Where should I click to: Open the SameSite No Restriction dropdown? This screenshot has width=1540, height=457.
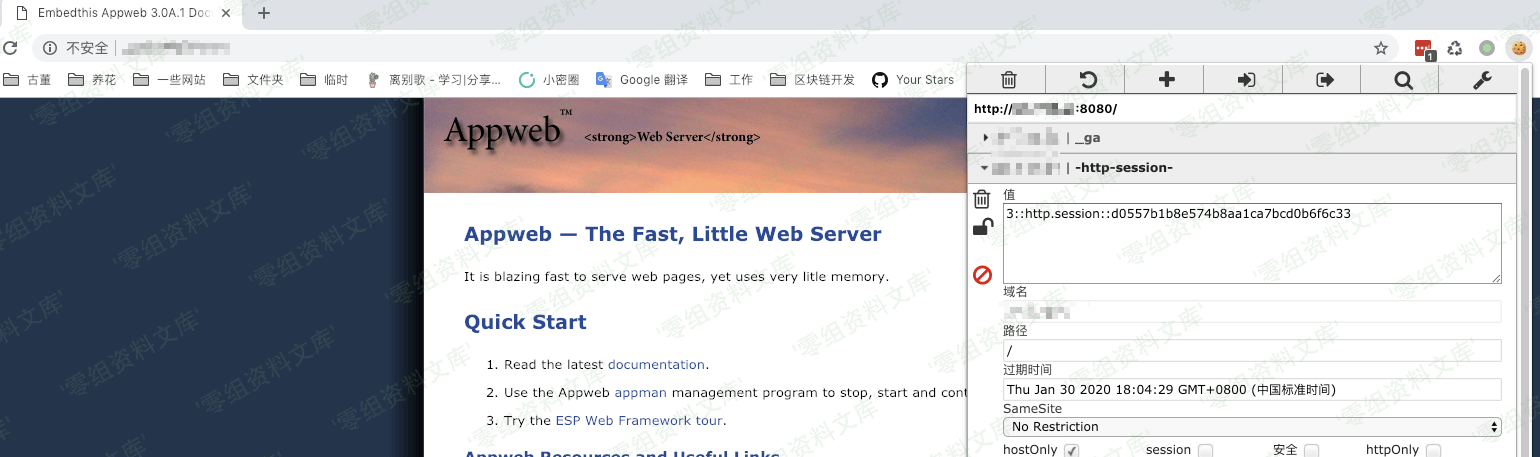click(x=1251, y=427)
